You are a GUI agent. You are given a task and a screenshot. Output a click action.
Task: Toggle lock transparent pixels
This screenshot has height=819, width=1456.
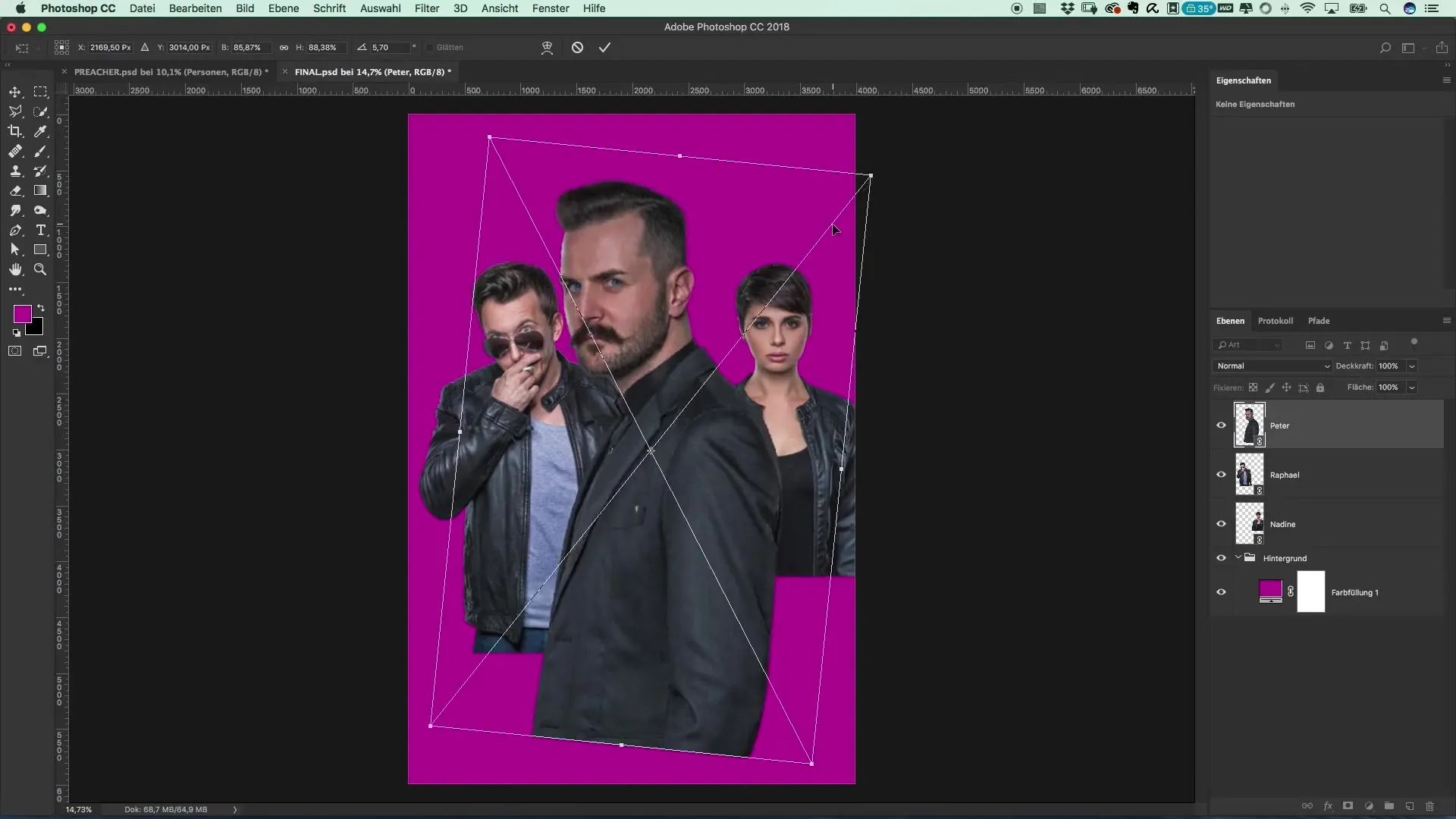tap(1253, 388)
